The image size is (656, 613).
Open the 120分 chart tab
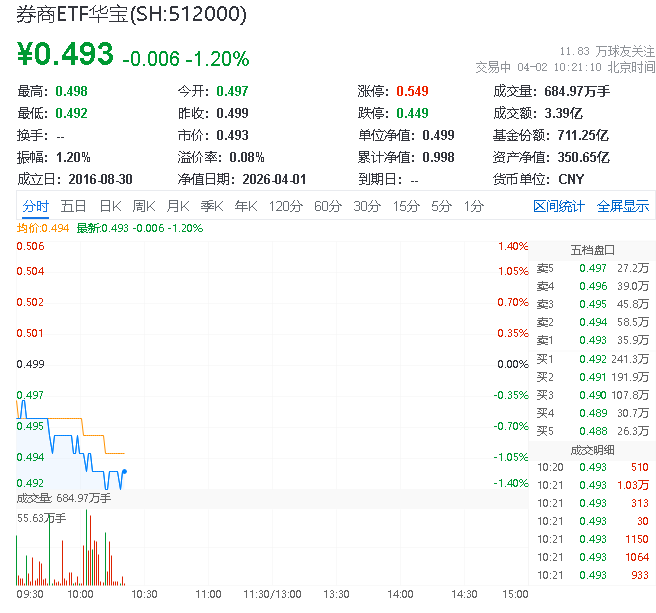coord(286,206)
